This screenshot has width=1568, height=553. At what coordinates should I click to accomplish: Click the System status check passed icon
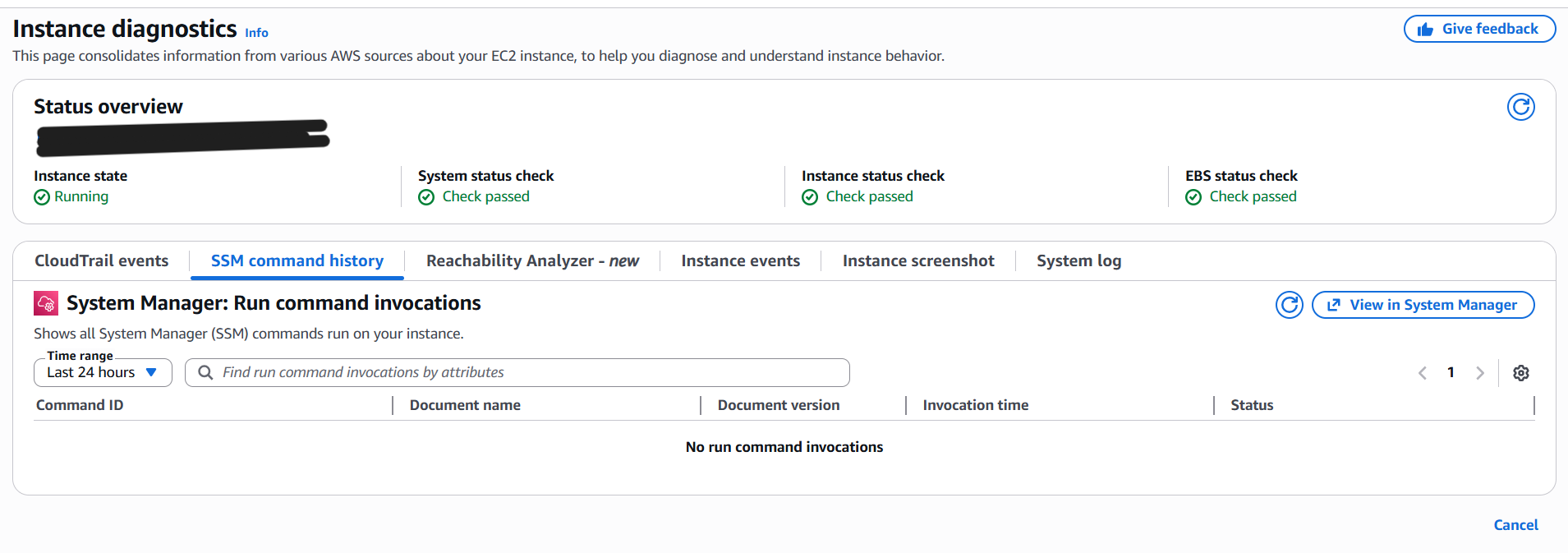(x=426, y=197)
